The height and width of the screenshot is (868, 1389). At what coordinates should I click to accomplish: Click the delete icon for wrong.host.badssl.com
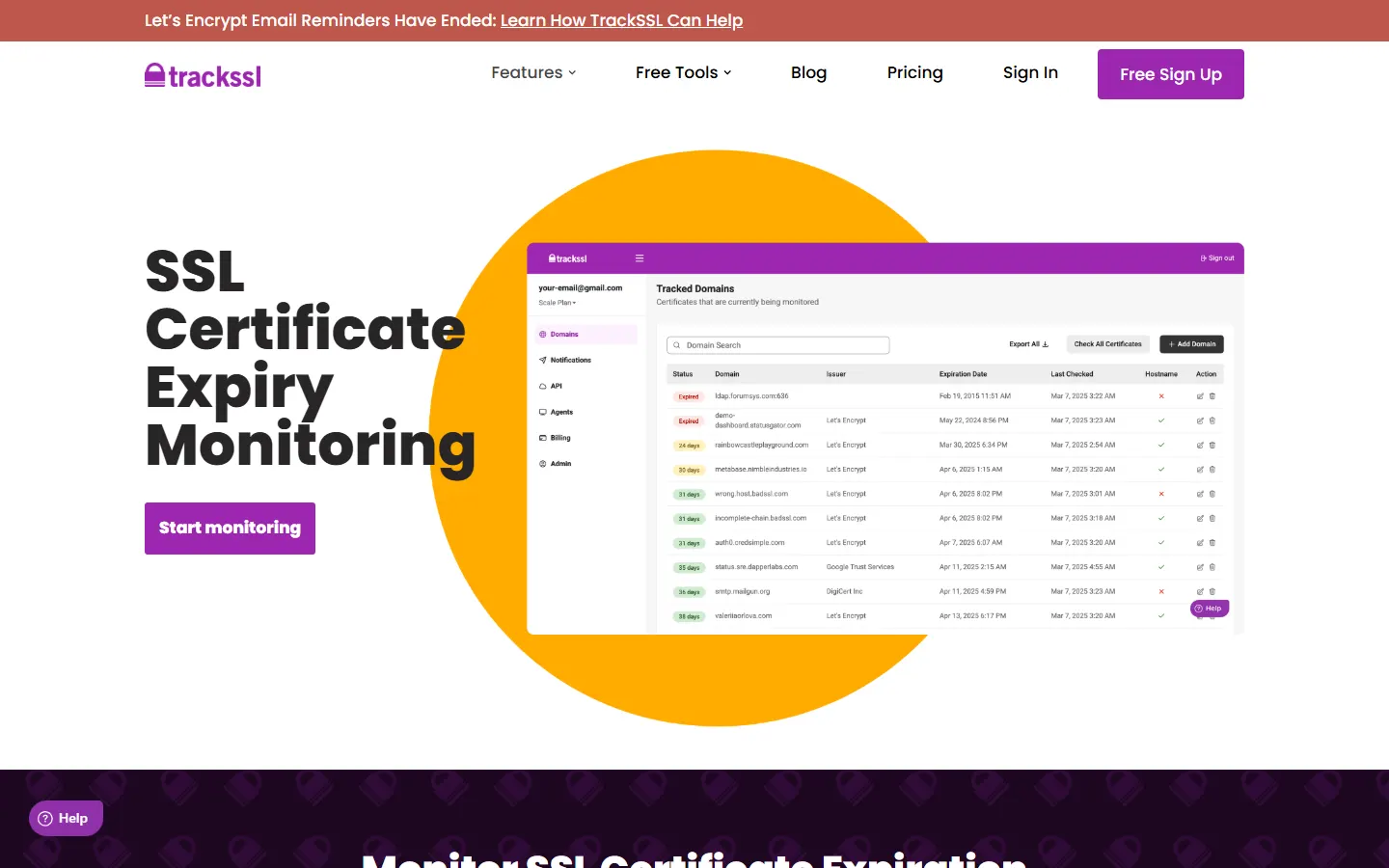click(x=1212, y=494)
